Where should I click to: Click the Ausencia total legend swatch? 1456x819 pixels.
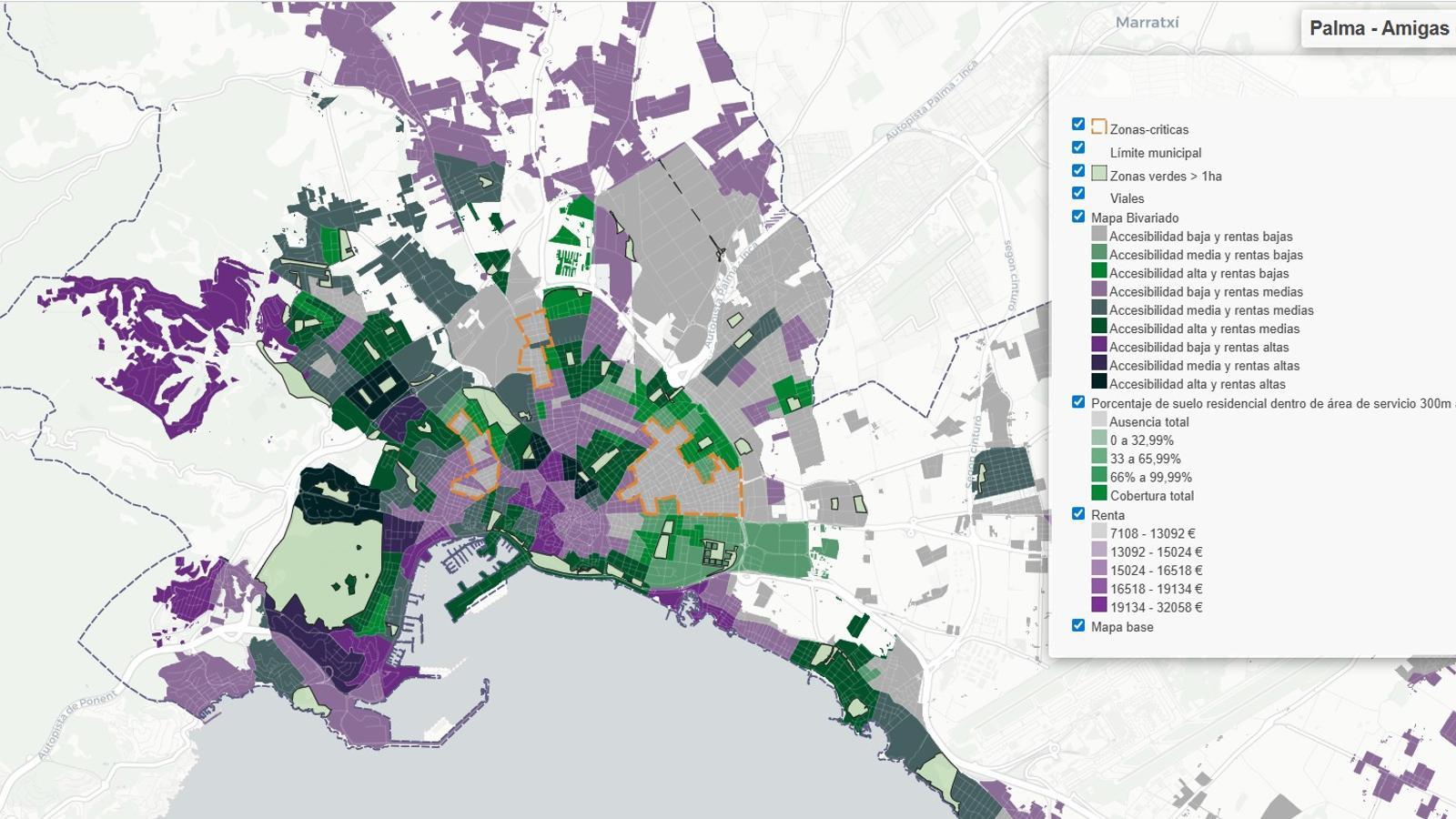point(1099,420)
